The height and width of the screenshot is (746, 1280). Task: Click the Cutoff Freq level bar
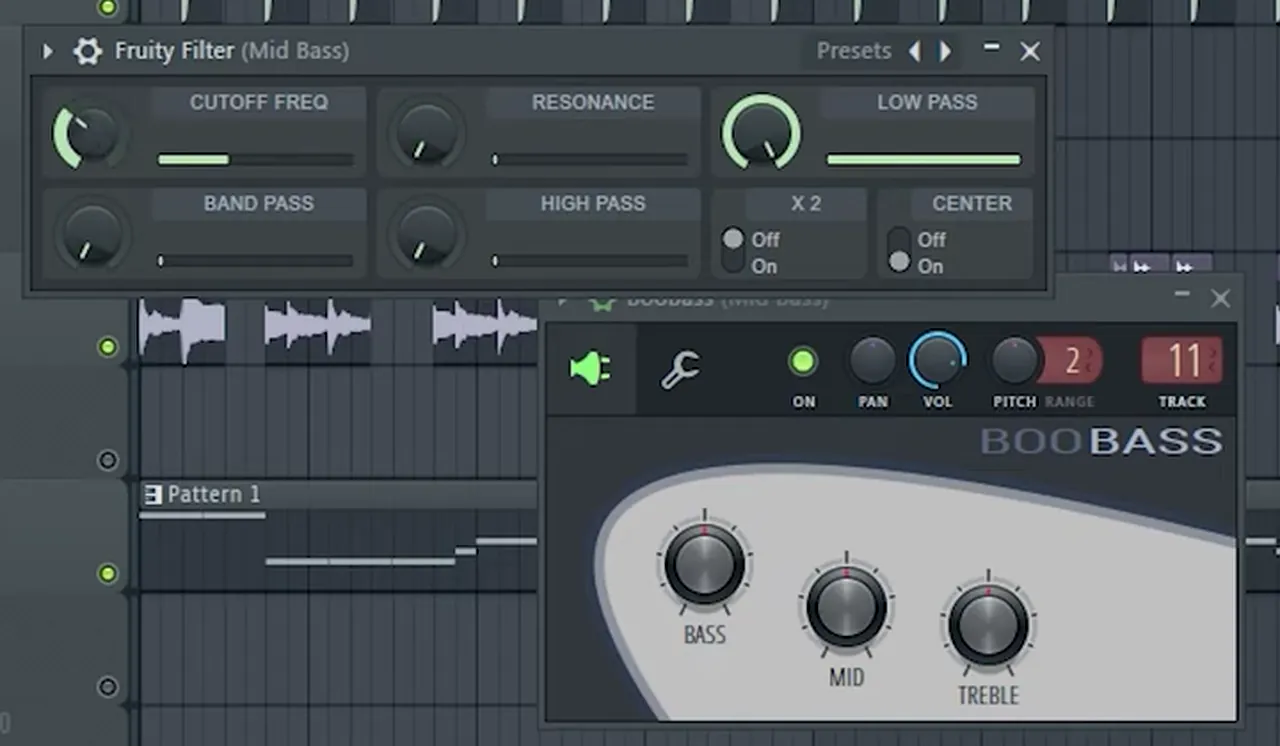click(255, 159)
